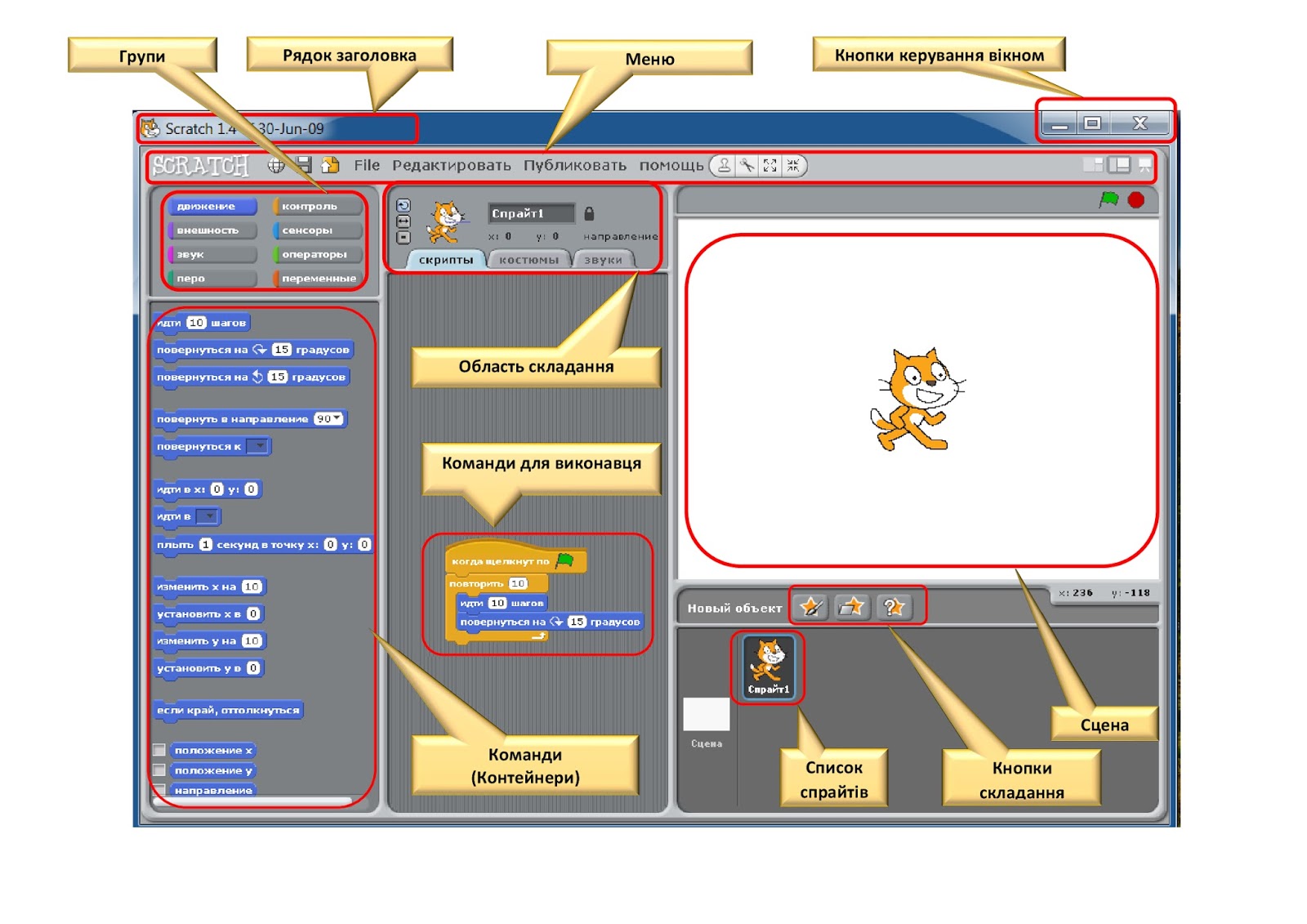Select the звук block category

(212, 254)
